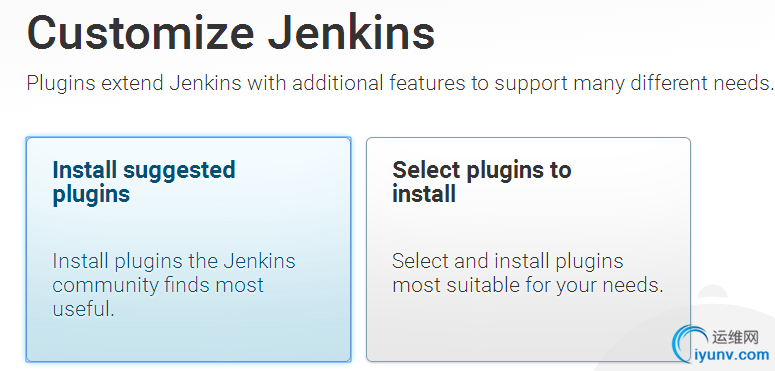Choose the Select plugins to install card
This screenshot has height=371, width=775.
[x=528, y=249]
